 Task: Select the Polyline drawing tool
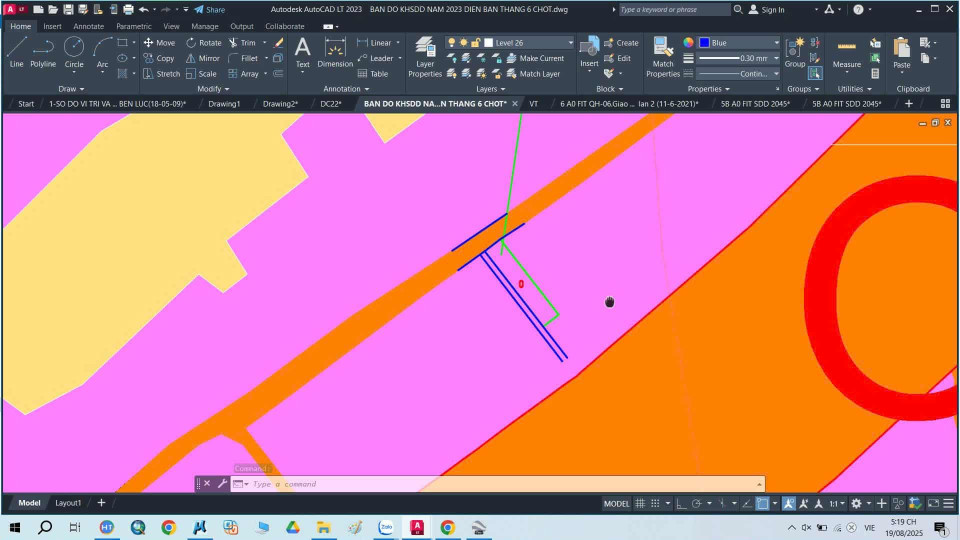tap(43, 51)
